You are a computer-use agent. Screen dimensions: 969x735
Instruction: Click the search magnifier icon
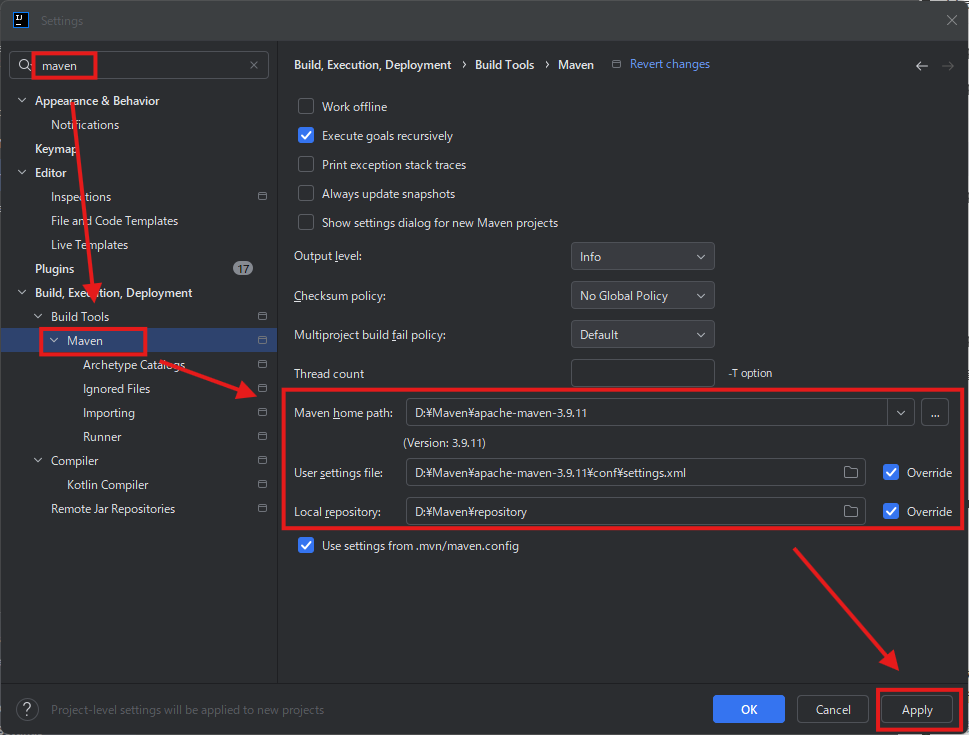(24, 65)
